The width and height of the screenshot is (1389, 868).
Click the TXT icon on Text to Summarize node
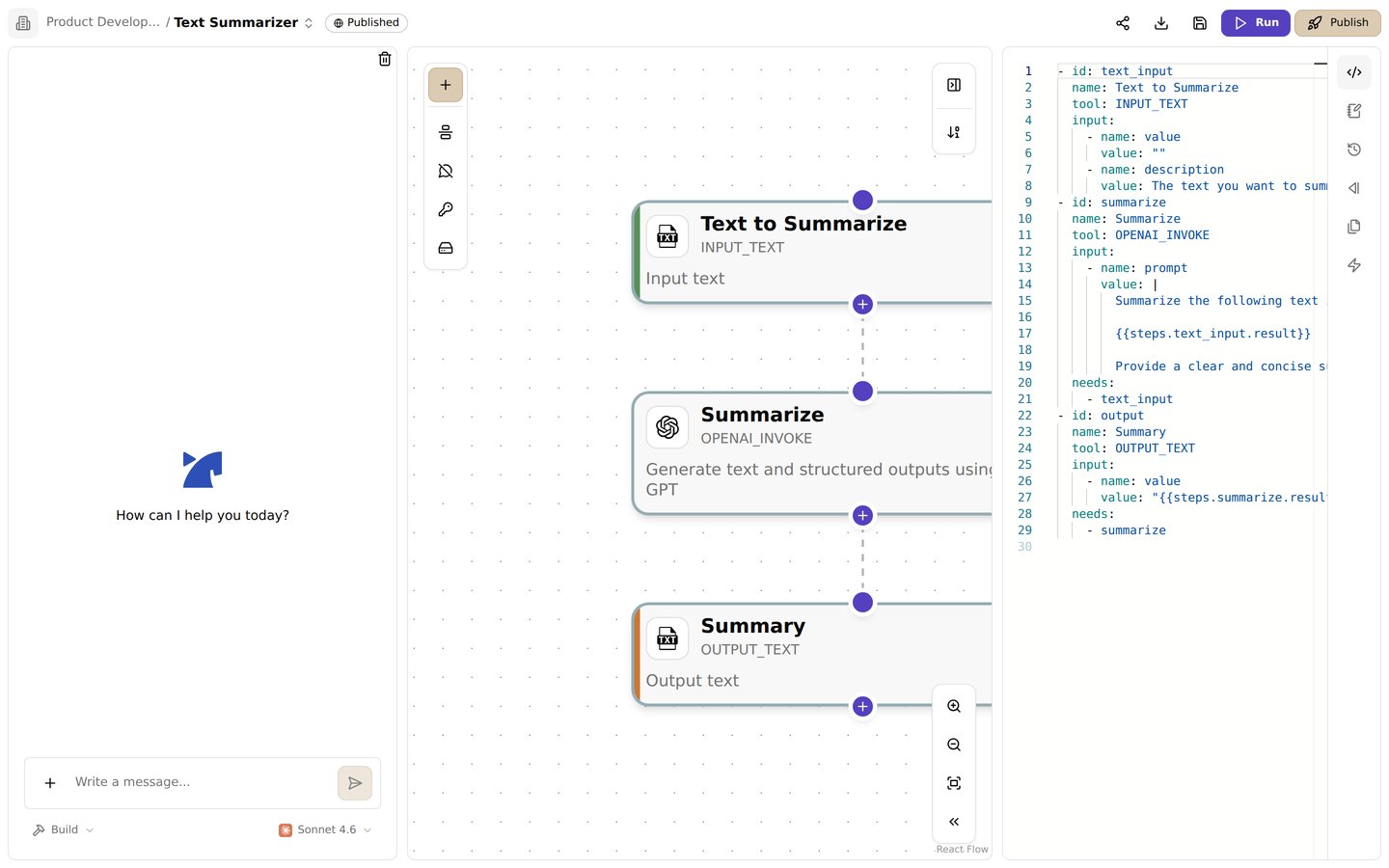tap(667, 236)
